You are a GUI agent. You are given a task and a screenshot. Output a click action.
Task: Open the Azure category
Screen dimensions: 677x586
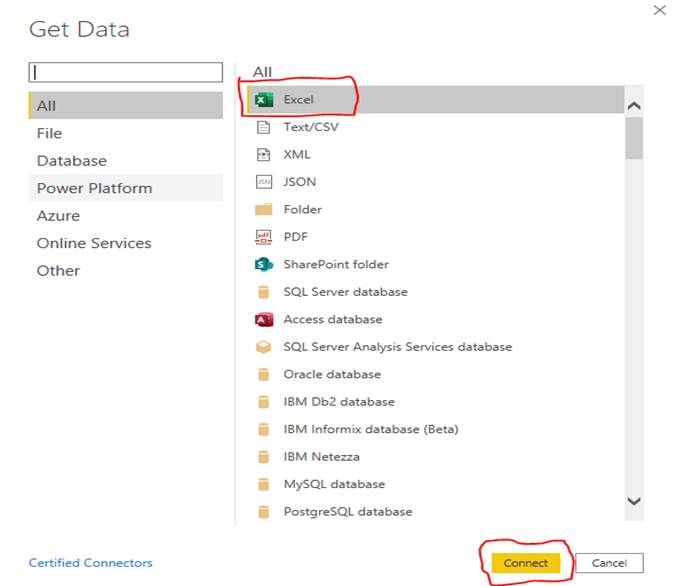click(x=126, y=215)
